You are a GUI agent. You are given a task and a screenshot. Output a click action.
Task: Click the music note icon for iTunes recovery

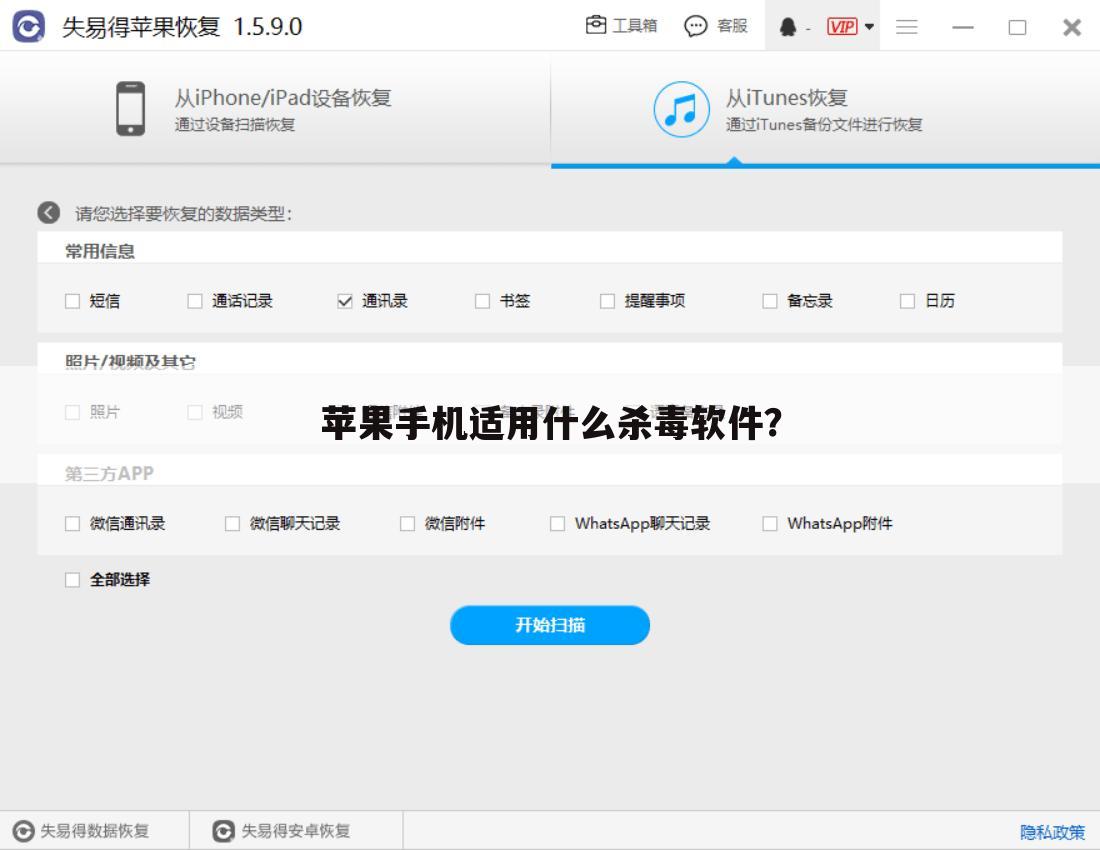[681, 108]
